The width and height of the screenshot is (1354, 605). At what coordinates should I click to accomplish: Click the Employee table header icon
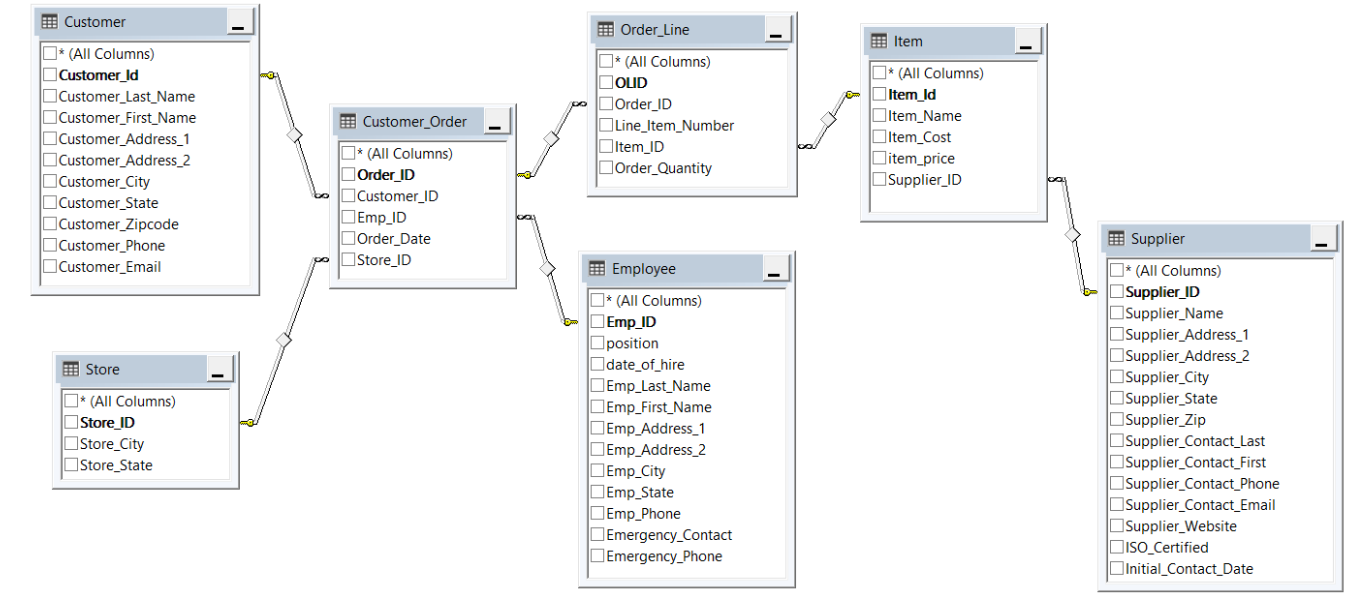tap(595, 268)
